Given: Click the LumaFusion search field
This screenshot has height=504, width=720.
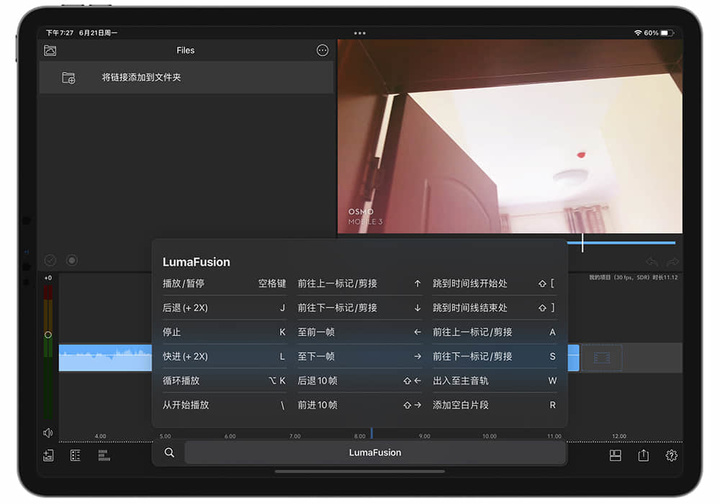Looking at the screenshot, I should [374, 452].
